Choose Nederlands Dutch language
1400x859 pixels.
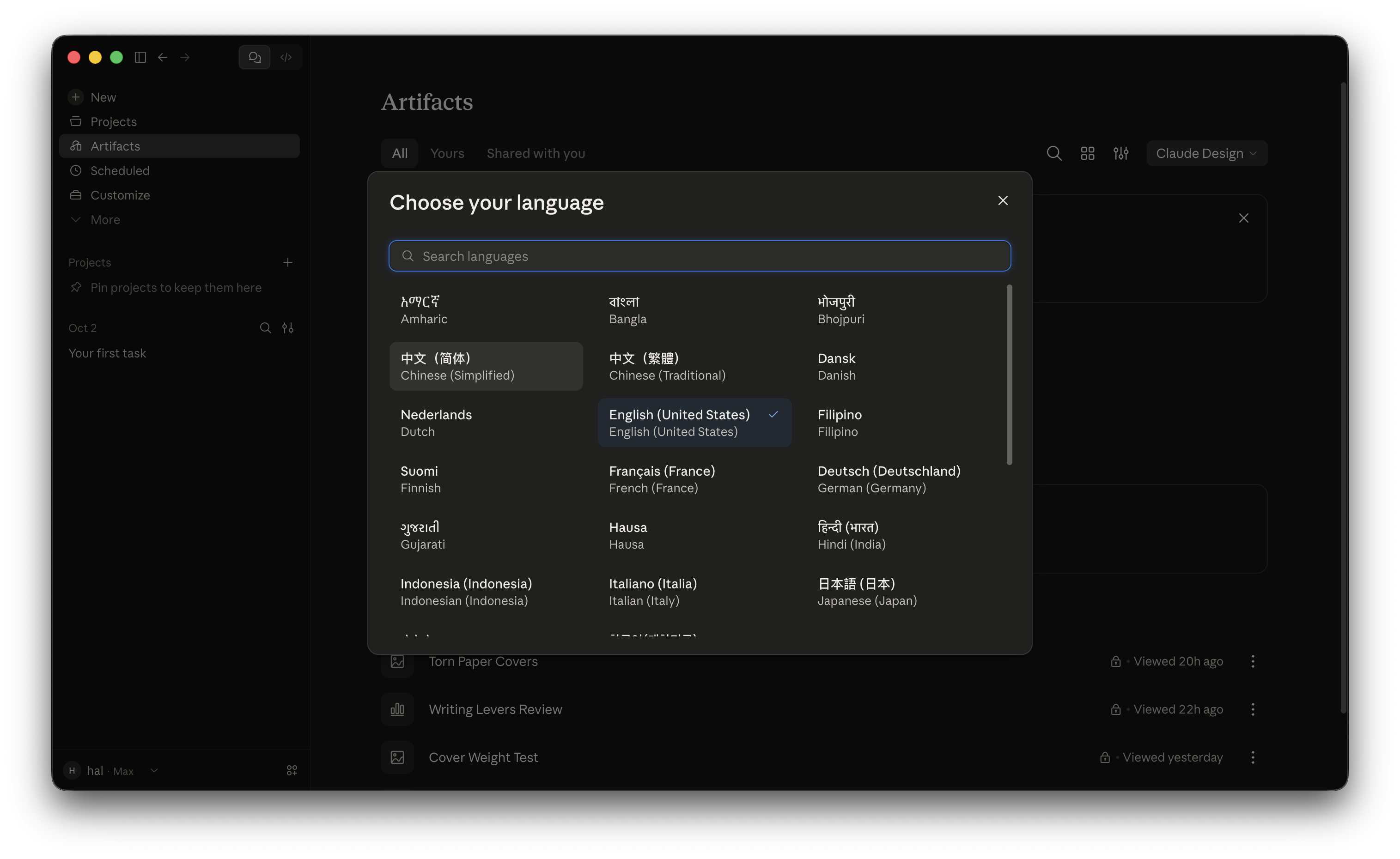tap(486, 423)
